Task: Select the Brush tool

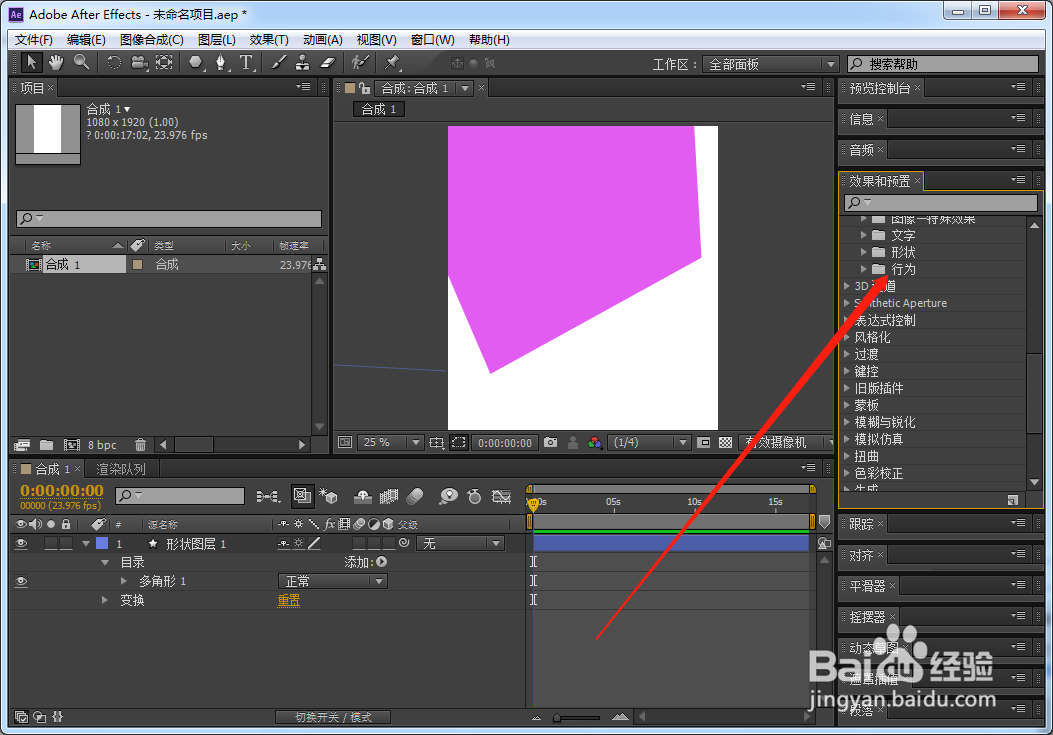Action: pyautogui.click(x=278, y=63)
